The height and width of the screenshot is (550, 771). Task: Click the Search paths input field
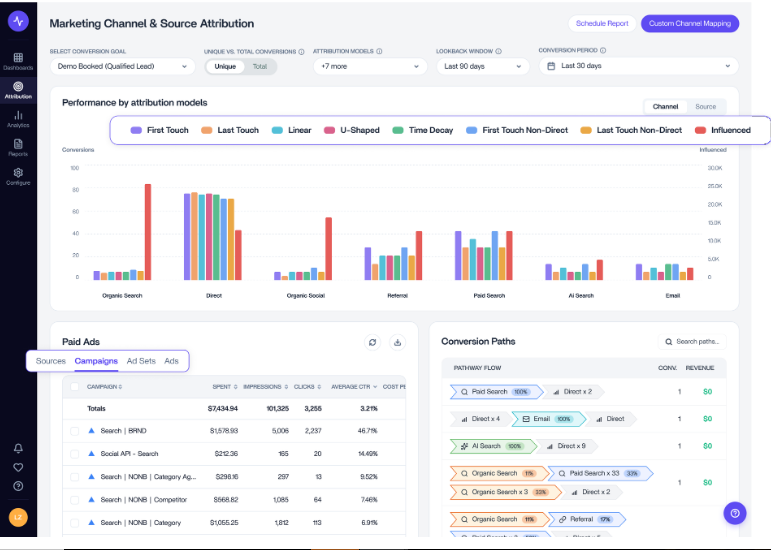(x=692, y=342)
